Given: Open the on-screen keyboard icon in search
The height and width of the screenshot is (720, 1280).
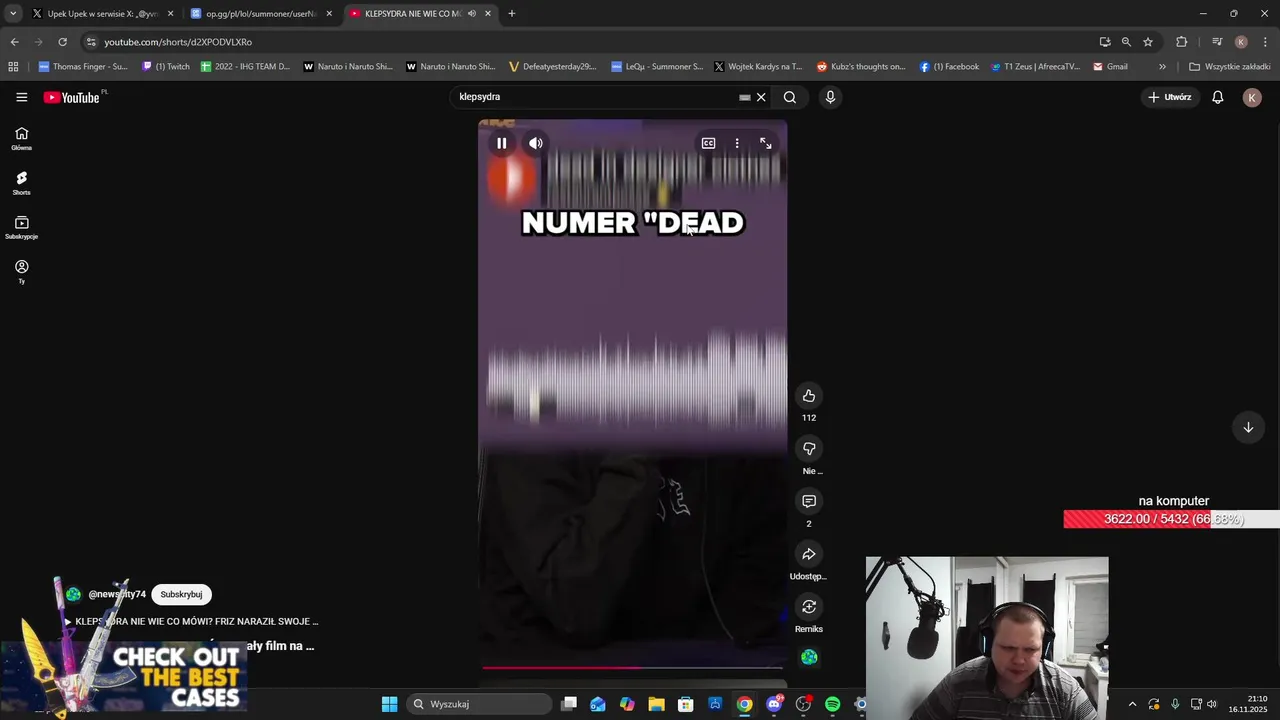Looking at the screenshot, I should 744,97.
